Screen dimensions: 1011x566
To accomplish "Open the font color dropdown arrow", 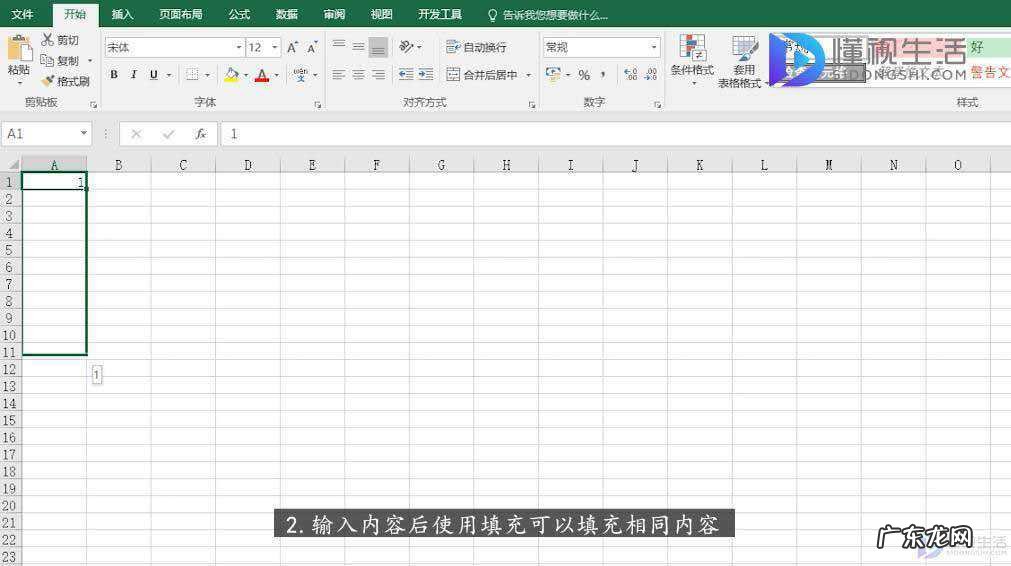I will click(277, 75).
